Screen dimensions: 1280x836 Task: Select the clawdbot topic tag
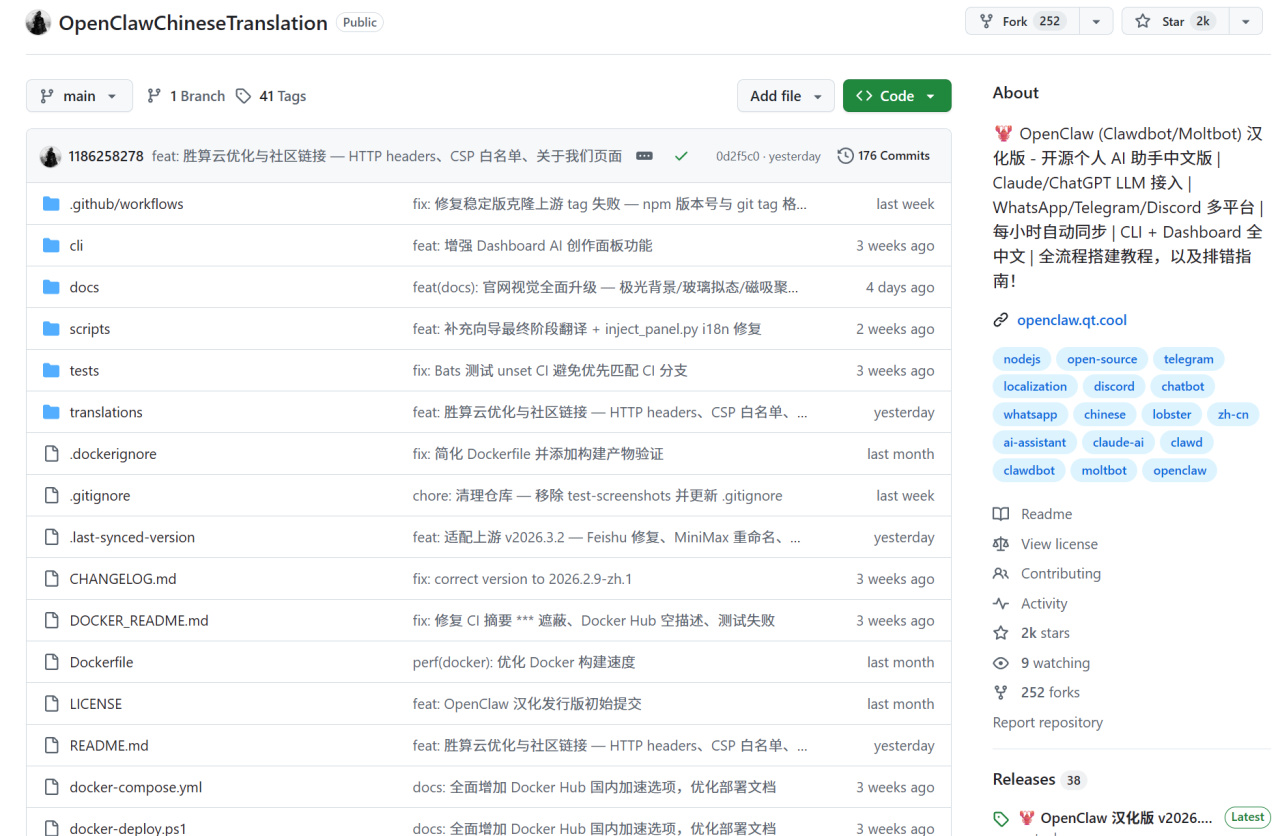point(1029,471)
